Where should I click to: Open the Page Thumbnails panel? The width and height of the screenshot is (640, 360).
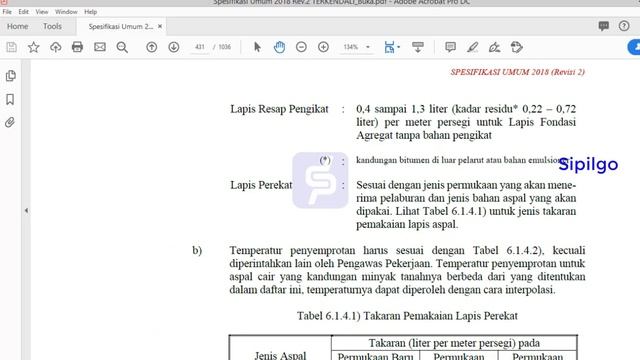pyautogui.click(x=11, y=76)
